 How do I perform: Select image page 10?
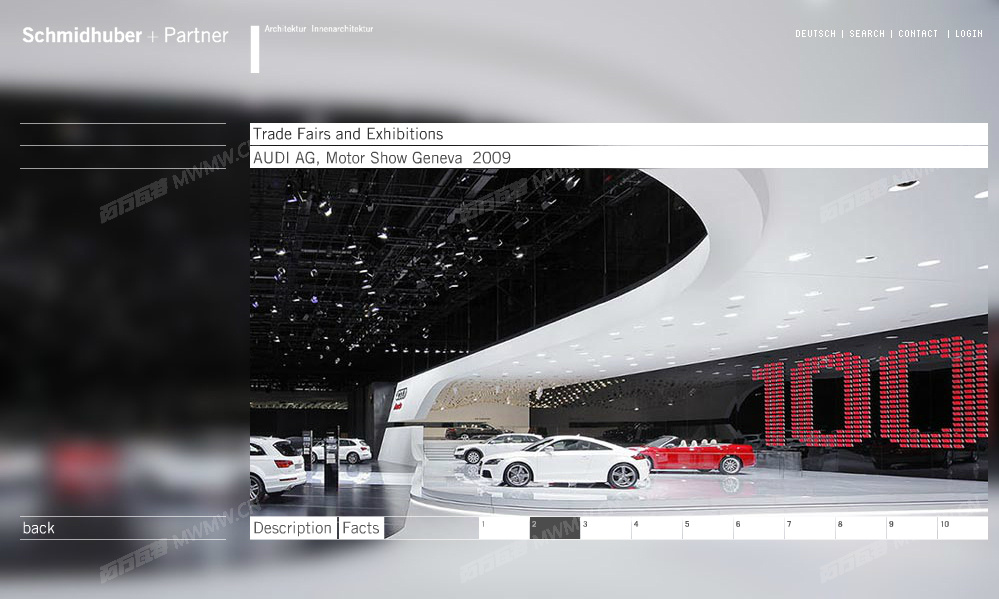click(x=963, y=528)
